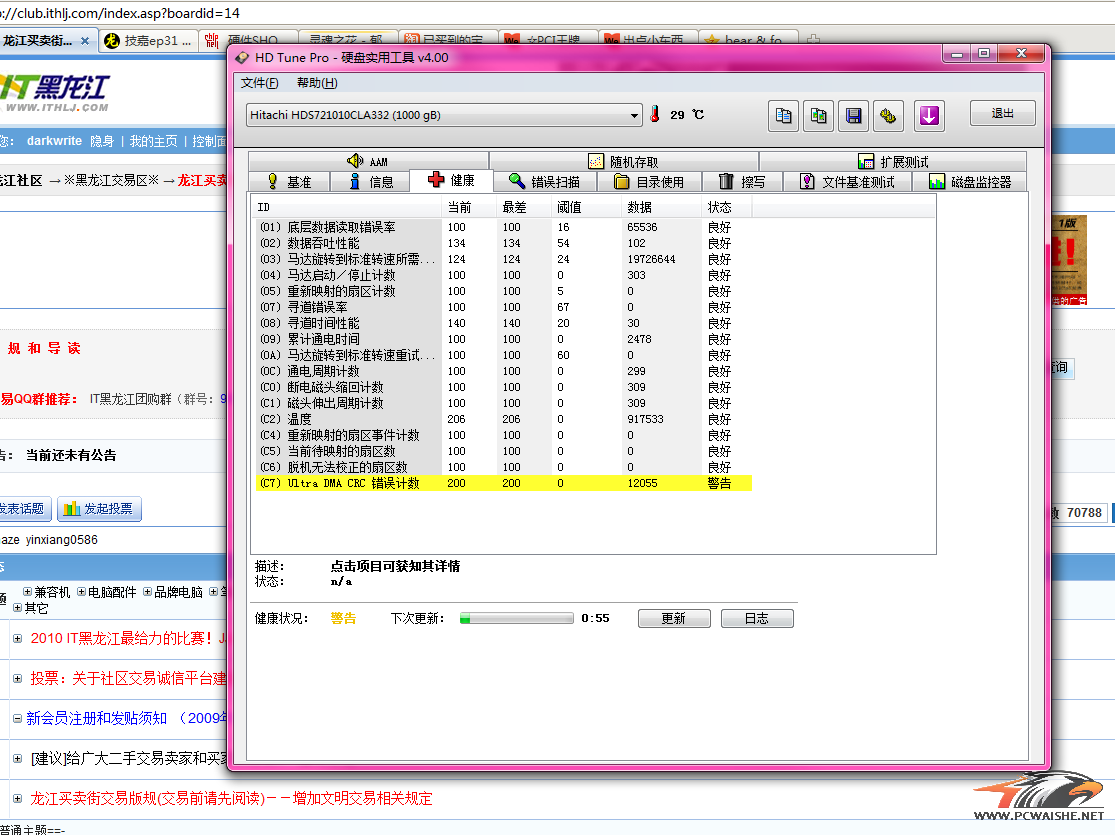Select the (C2) 温度 row
This screenshot has height=835, width=1115.
coord(503,420)
